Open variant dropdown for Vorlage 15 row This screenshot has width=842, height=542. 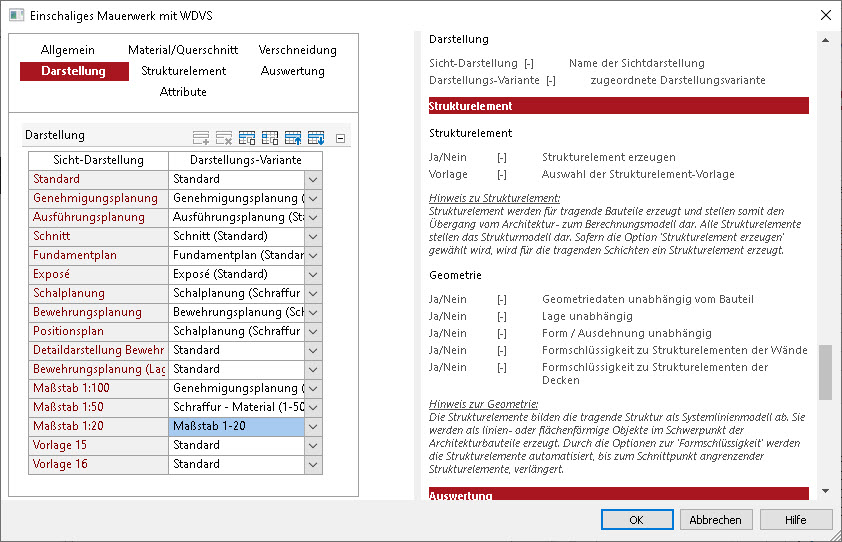pyautogui.click(x=314, y=445)
